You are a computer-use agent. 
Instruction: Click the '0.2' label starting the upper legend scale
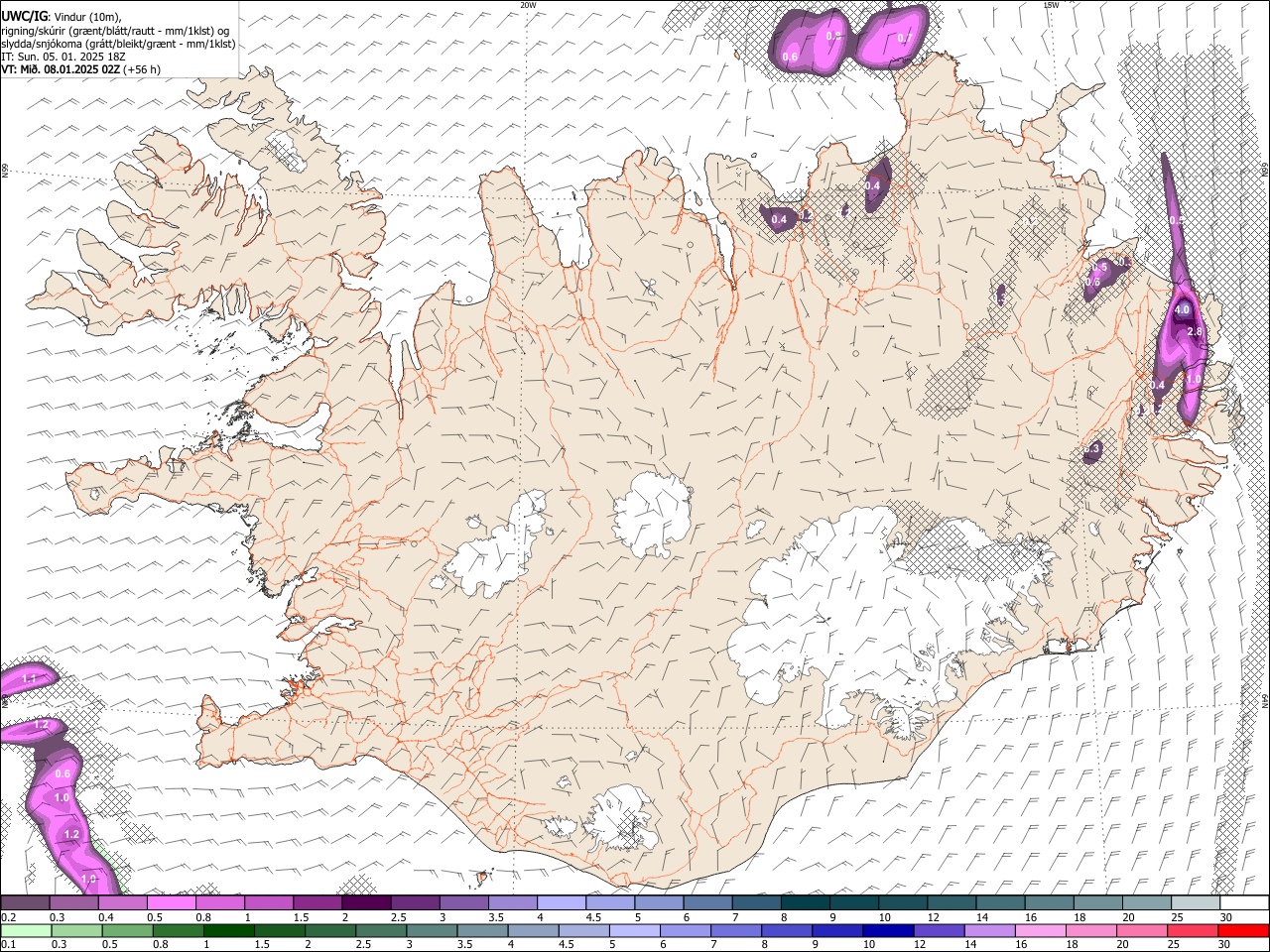[8, 917]
